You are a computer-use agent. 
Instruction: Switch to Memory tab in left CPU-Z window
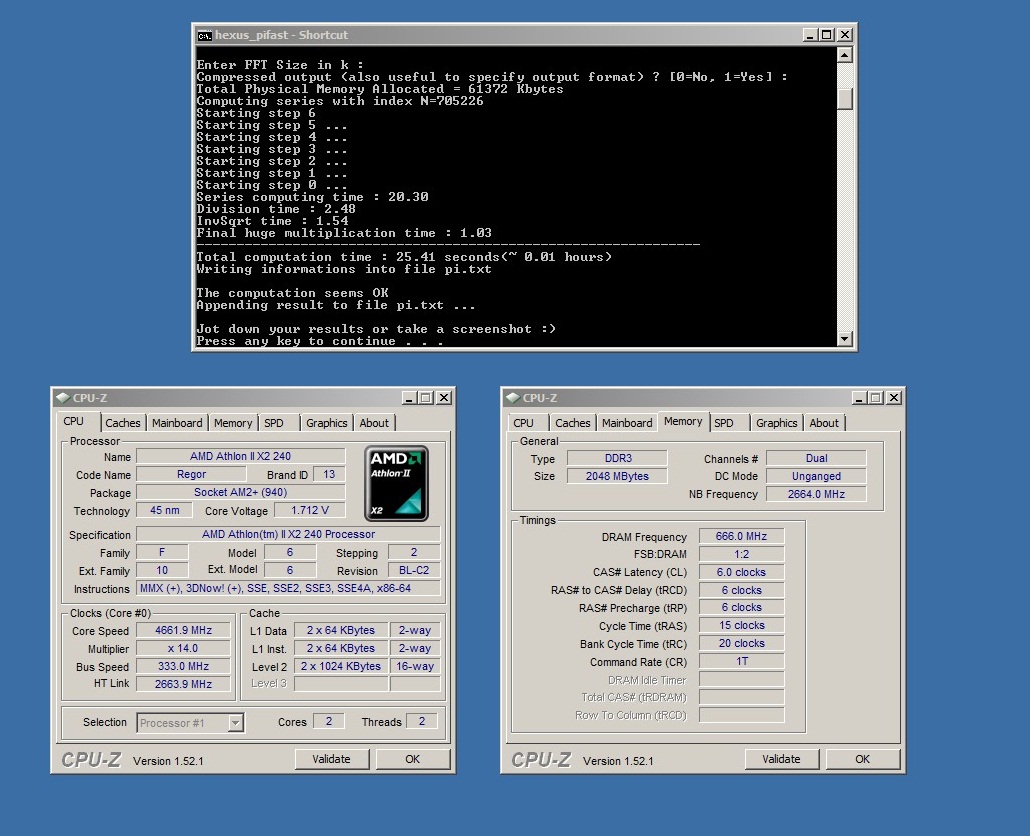point(233,423)
